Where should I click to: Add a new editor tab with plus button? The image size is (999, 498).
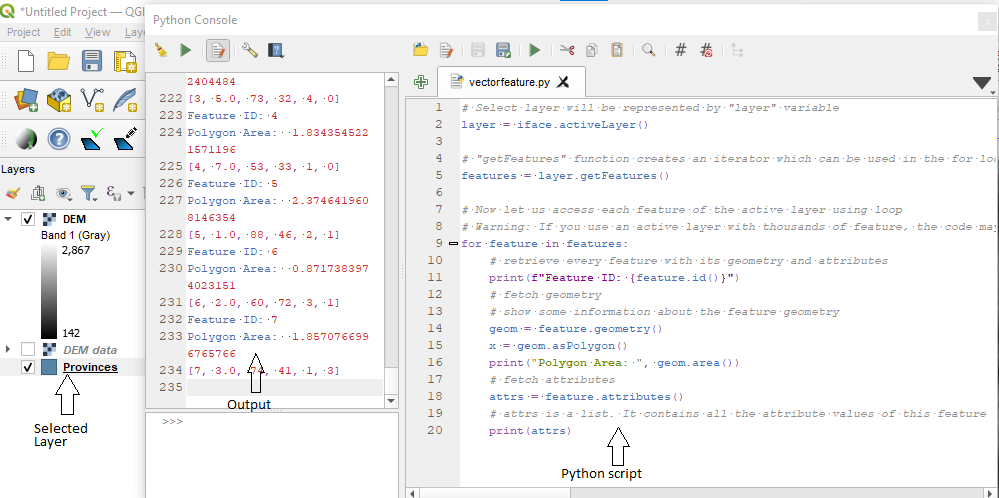tap(421, 83)
